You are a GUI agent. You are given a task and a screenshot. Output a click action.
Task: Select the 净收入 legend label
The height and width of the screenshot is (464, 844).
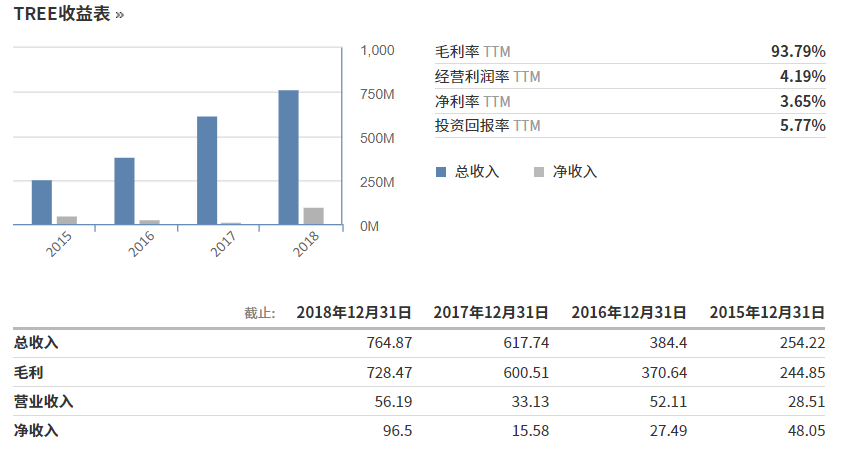pyautogui.click(x=575, y=172)
